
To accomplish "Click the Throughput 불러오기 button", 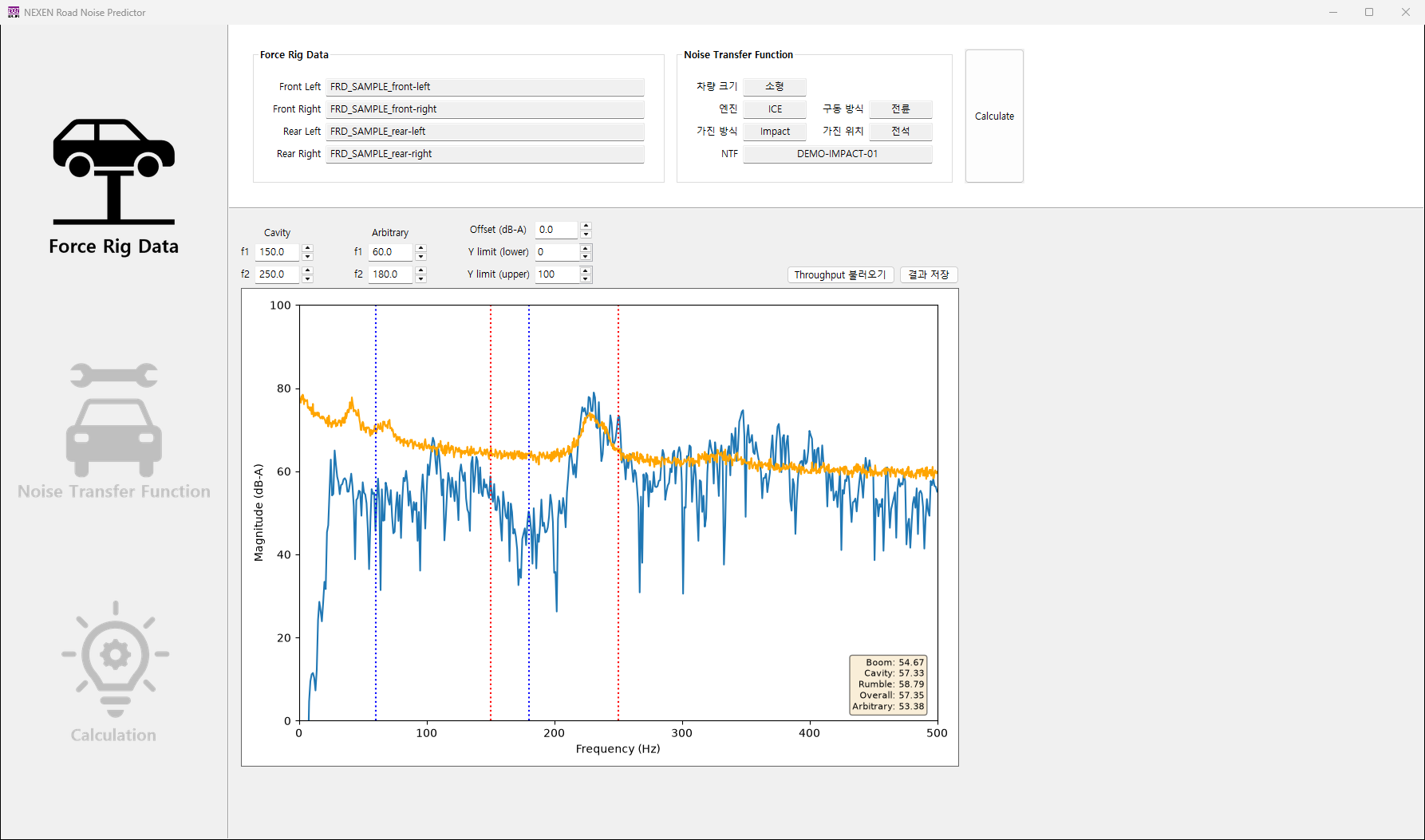I will [840, 274].
